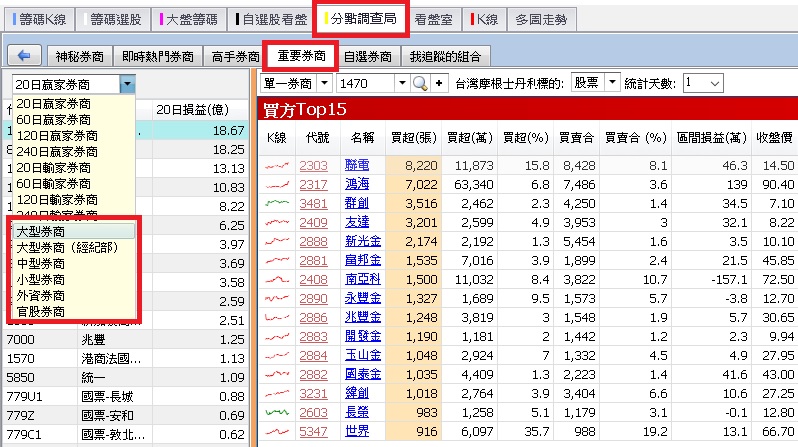Viewport: 798px width, 447px height.
Task: Choose 大型券商 in dropdown list
Action: point(74,232)
